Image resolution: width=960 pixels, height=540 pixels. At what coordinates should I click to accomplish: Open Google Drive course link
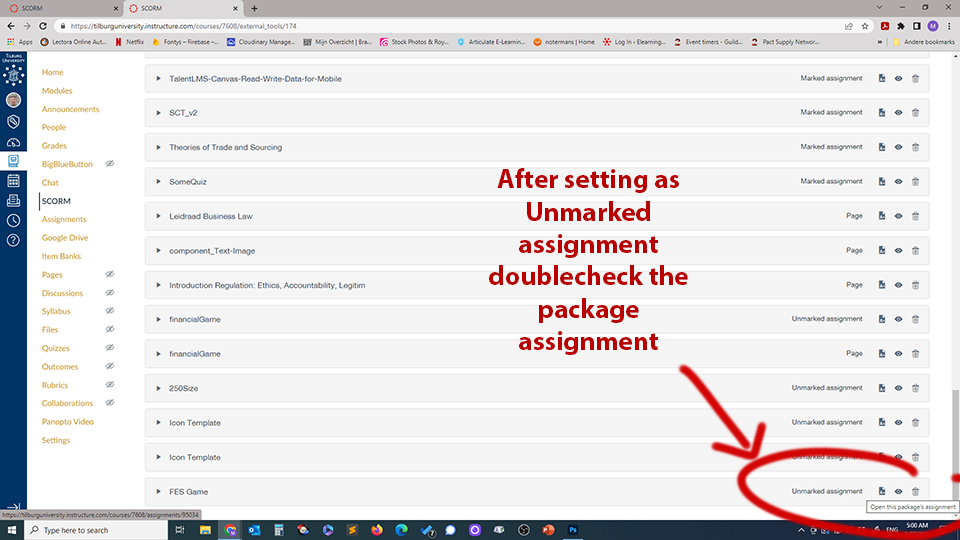[x=65, y=238]
